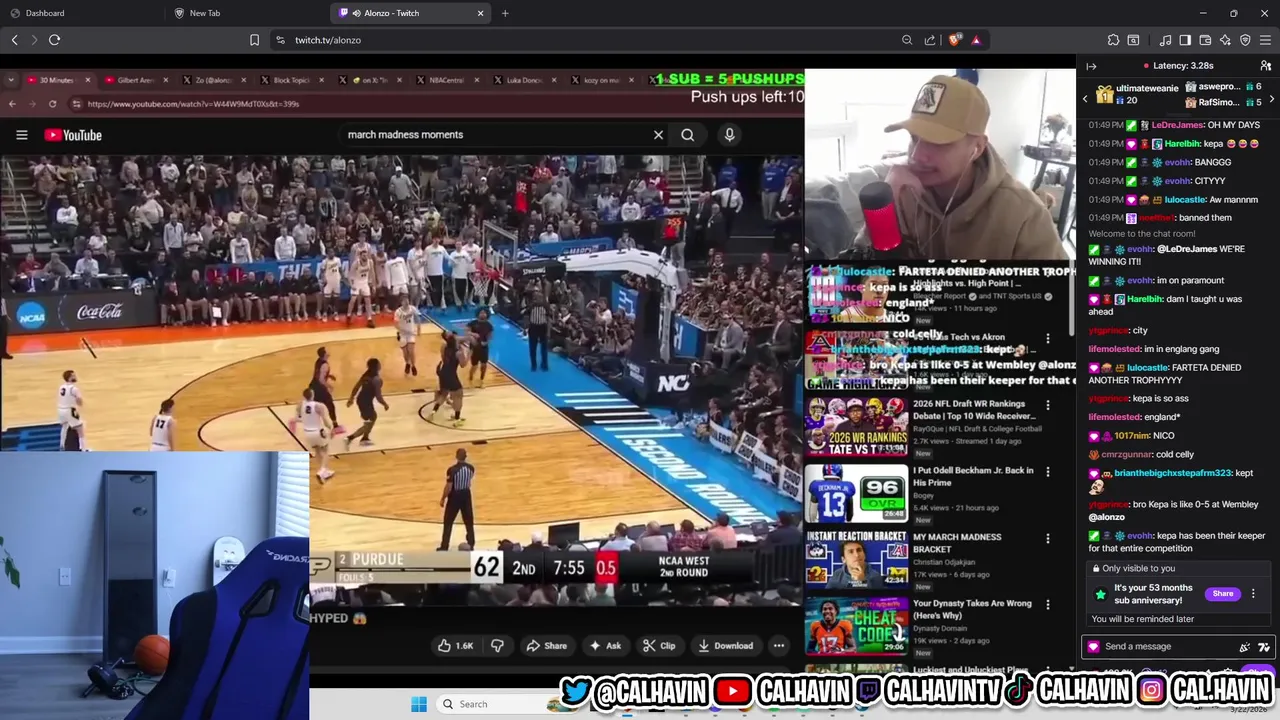The width and height of the screenshot is (1280, 720).
Task: Close the Alonzo - Twitch tab
Action: click(480, 13)
